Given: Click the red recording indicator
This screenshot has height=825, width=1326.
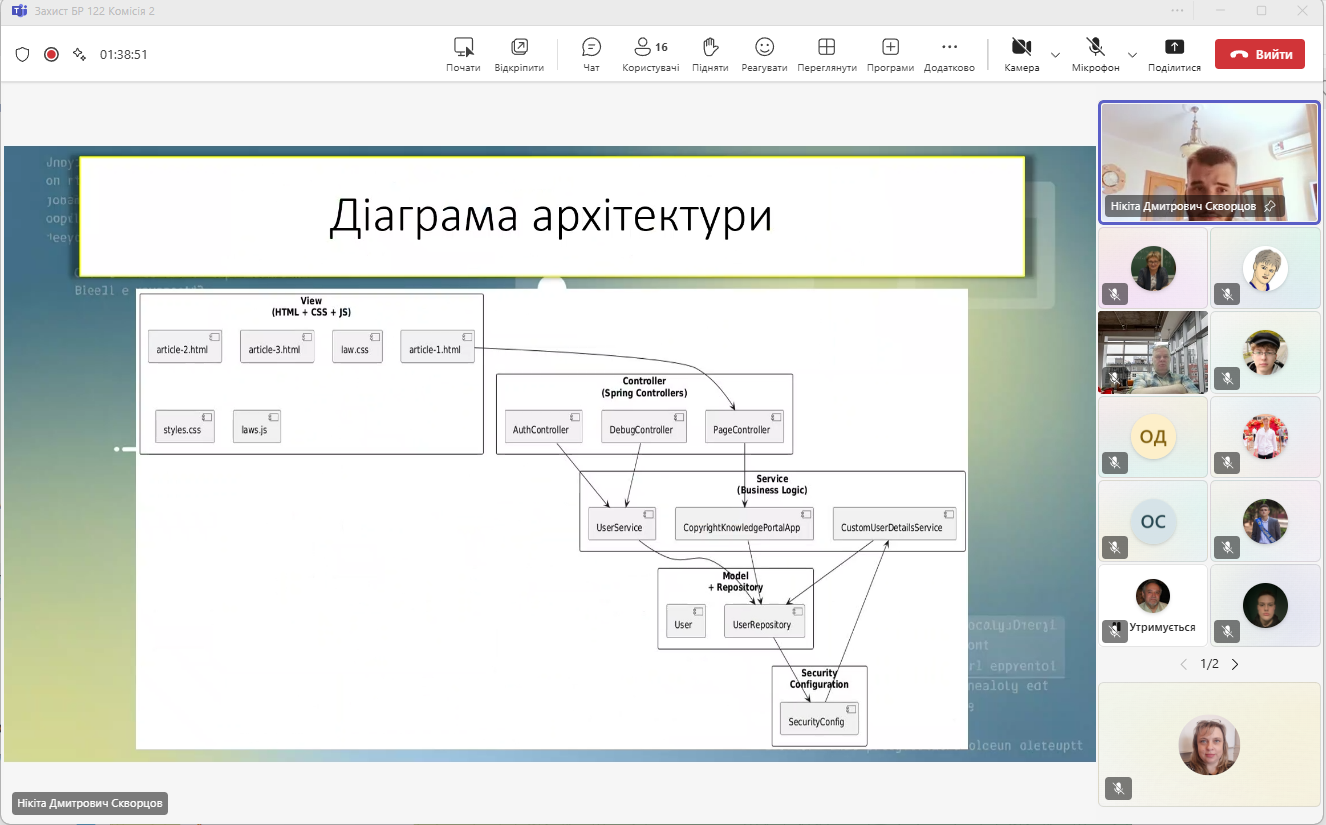Looking at the screenshot, I should (x=51, y=54).
